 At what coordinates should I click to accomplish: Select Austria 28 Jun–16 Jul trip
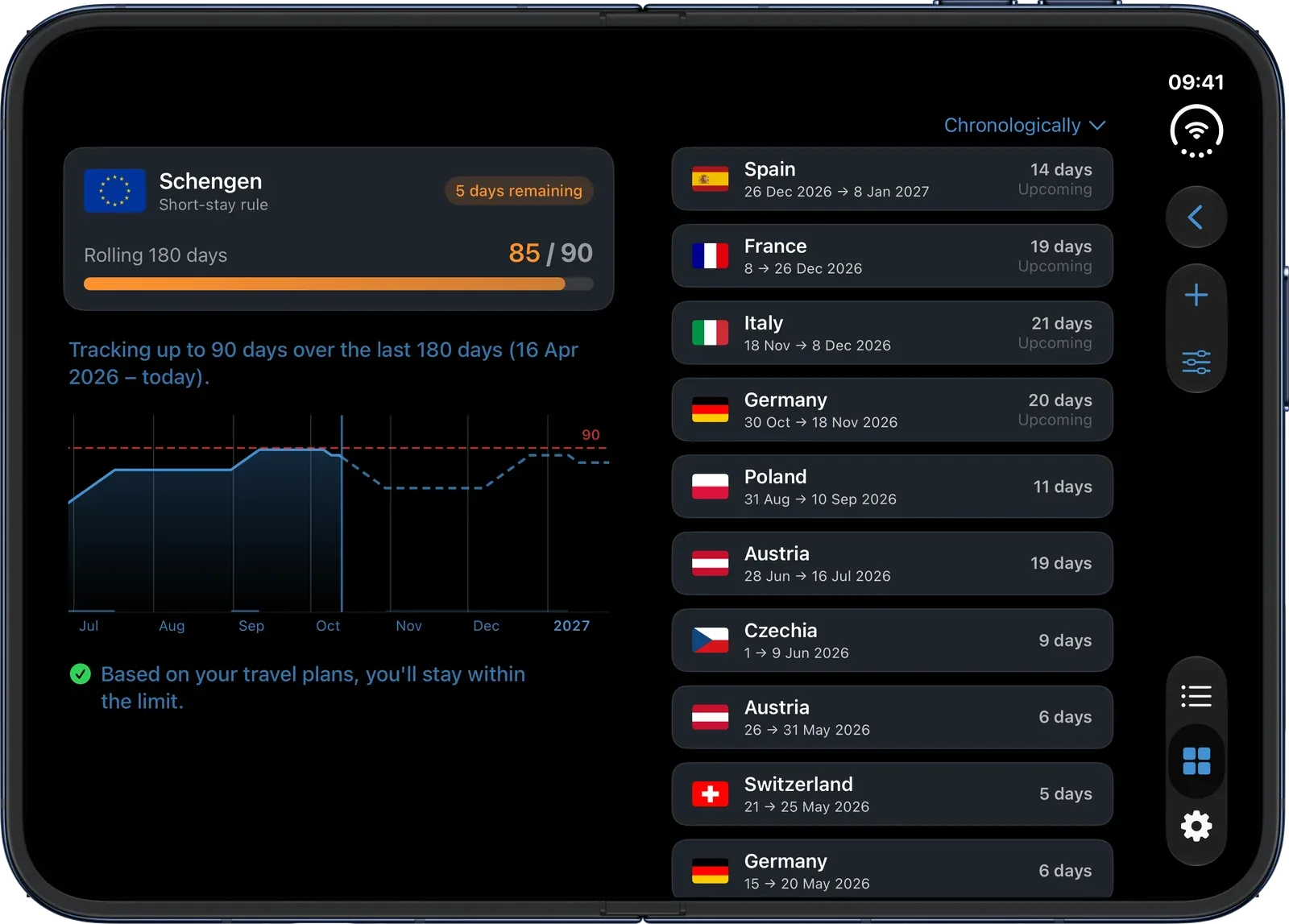[892, 563]
